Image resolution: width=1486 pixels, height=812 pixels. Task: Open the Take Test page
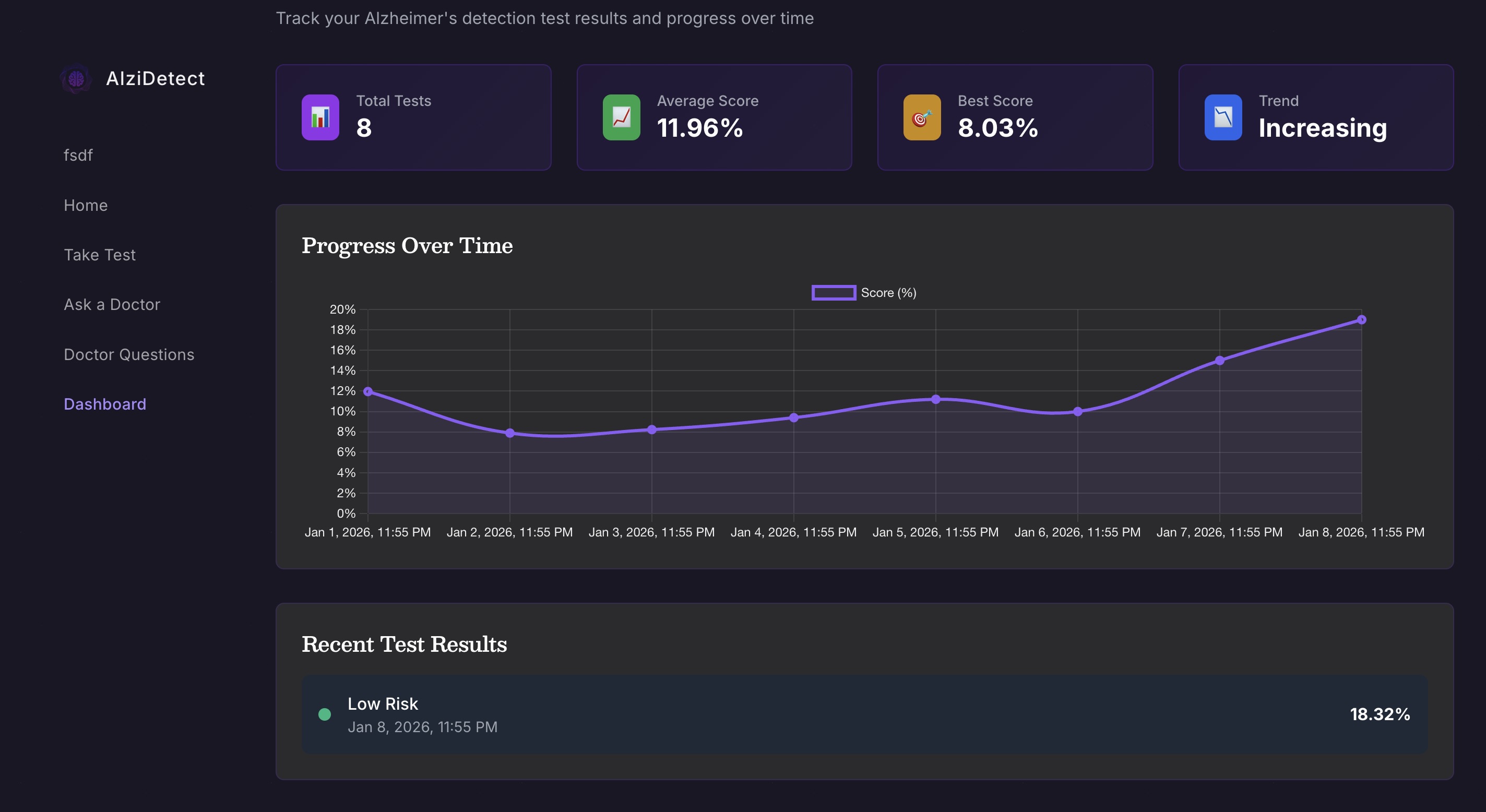coord(99,254)
